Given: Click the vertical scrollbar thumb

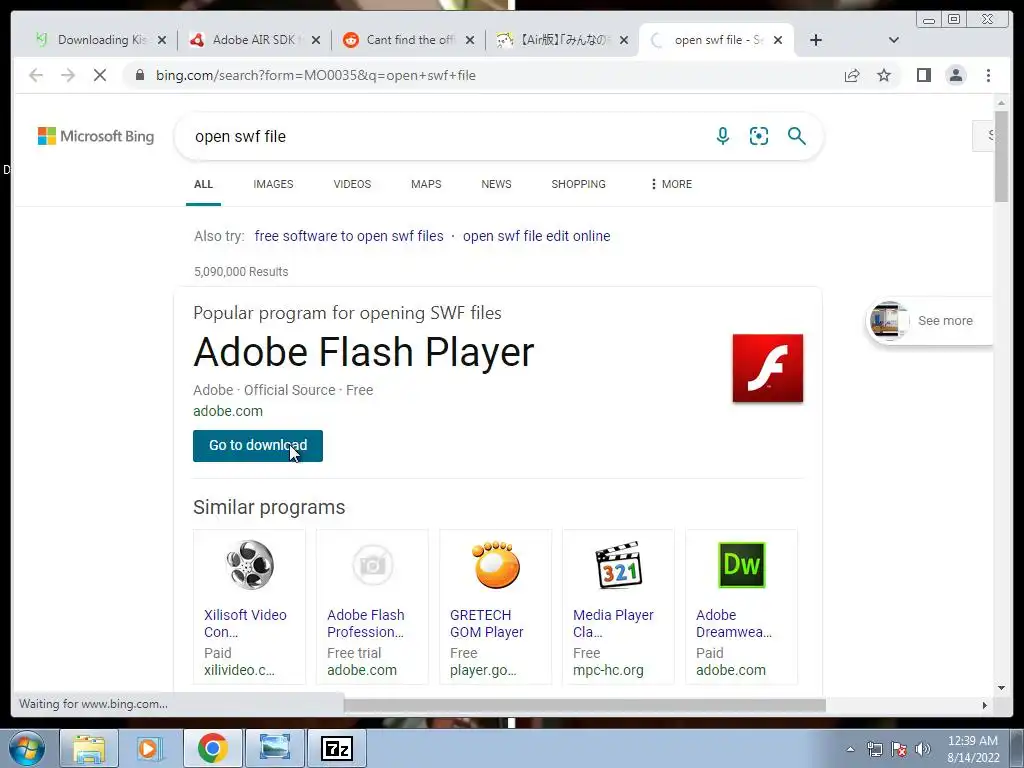Looking at the screenshot, I should [x=1001, y=155].
